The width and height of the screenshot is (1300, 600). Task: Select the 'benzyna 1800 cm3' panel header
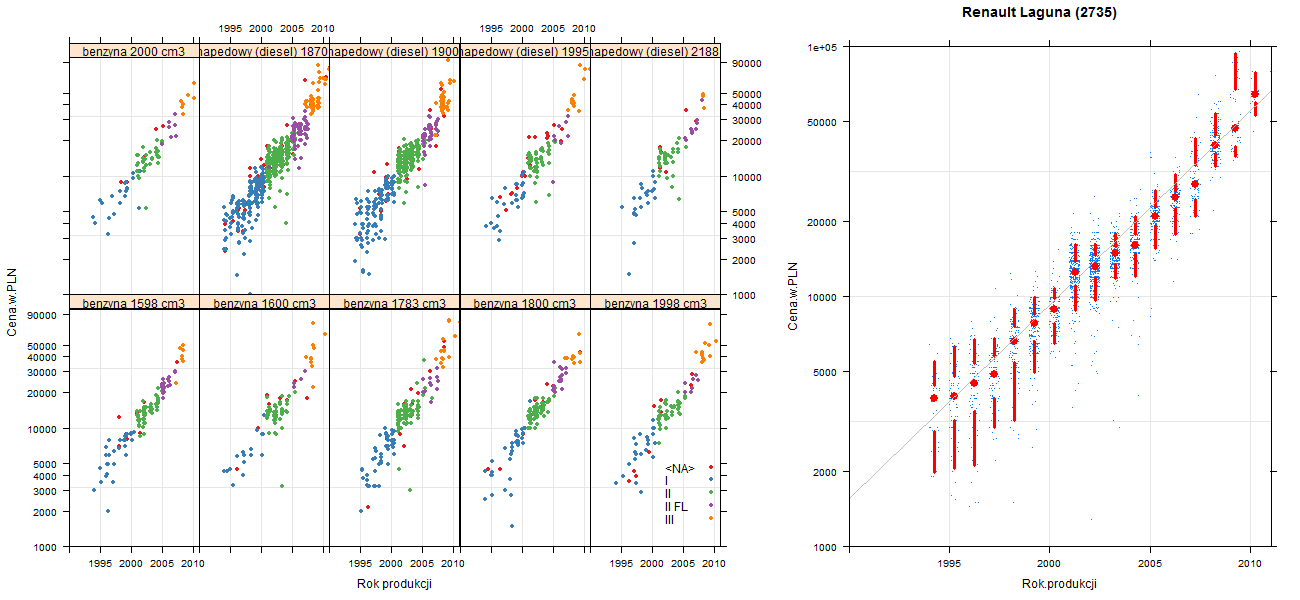(525, 303)
